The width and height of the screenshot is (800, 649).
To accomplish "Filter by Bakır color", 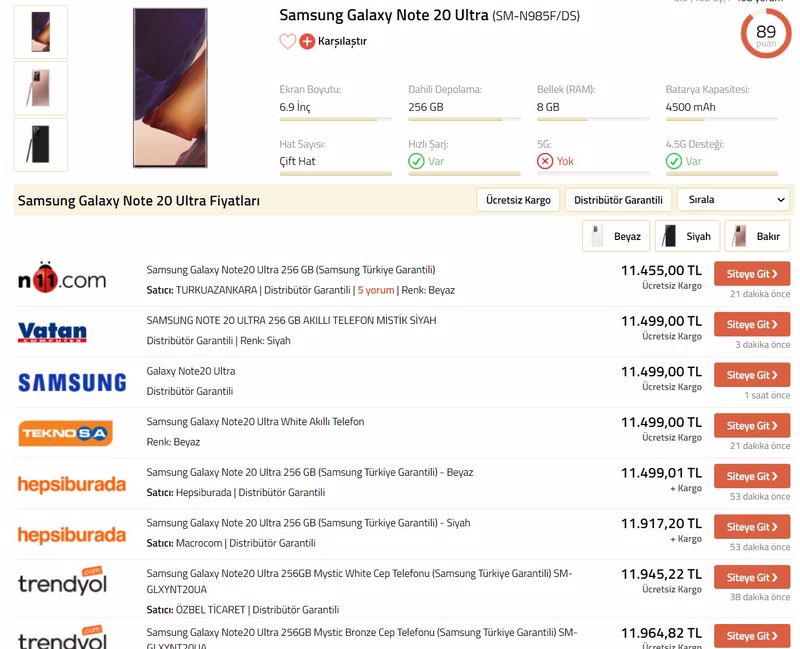I will [757, 236].
